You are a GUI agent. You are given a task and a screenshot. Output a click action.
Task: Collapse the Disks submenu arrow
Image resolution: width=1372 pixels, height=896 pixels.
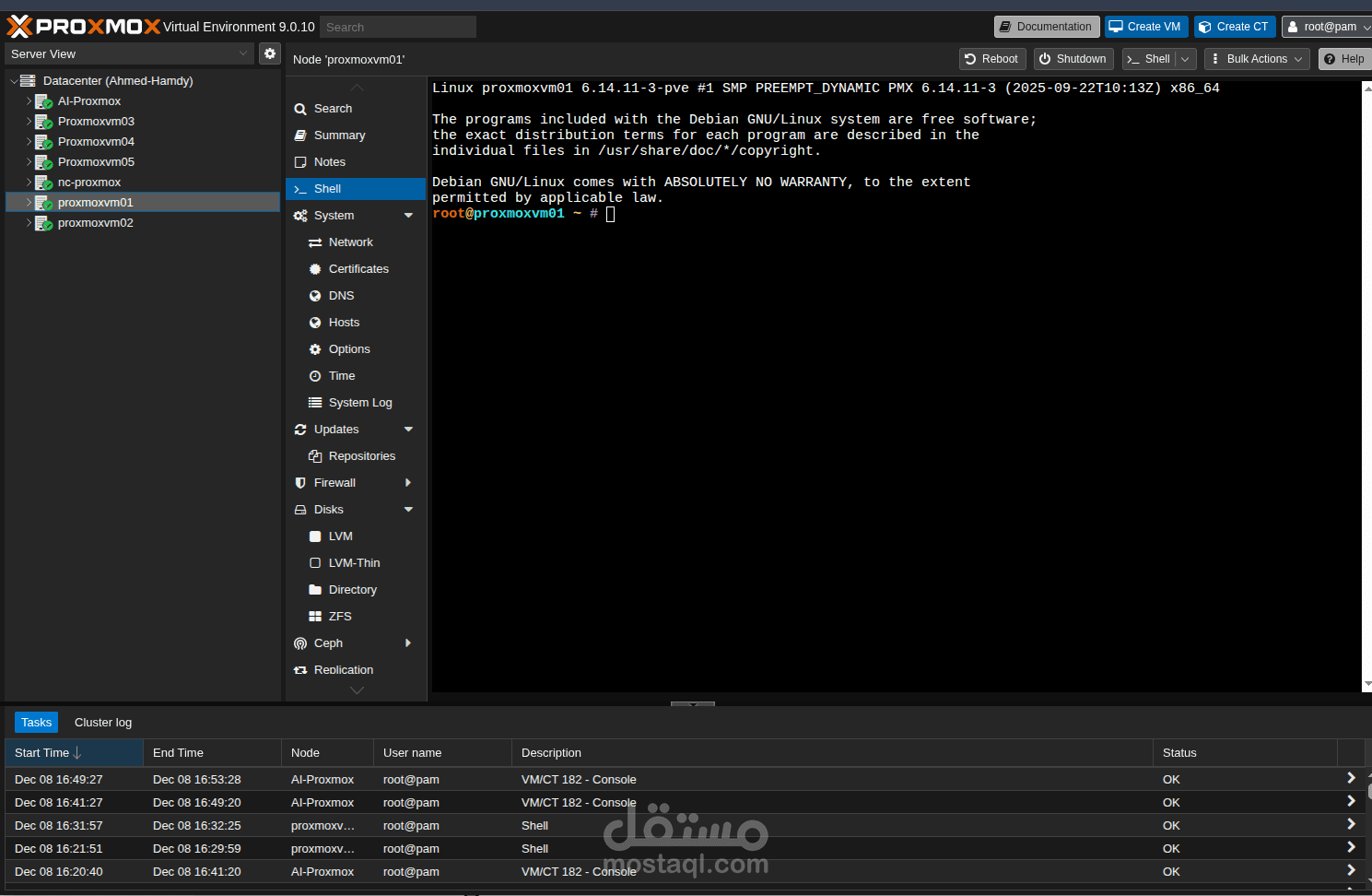point(408,510)
